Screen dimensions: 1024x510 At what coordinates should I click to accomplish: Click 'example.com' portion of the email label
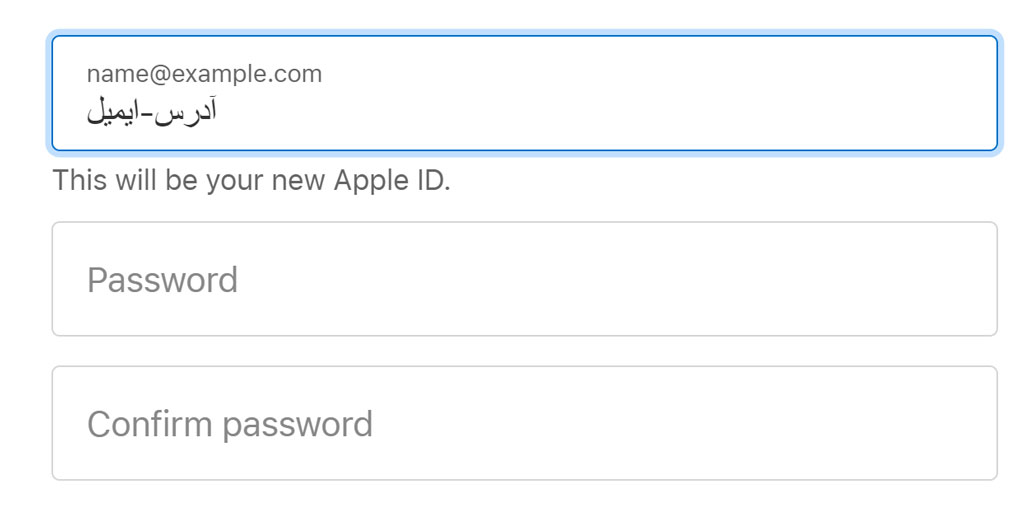pos(248,74)
